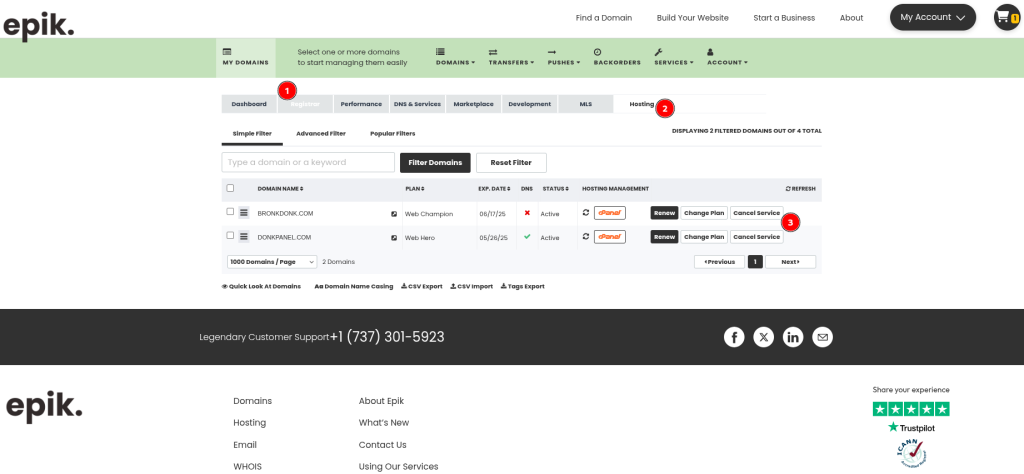Switch to the Development tab

coord(530,104)
